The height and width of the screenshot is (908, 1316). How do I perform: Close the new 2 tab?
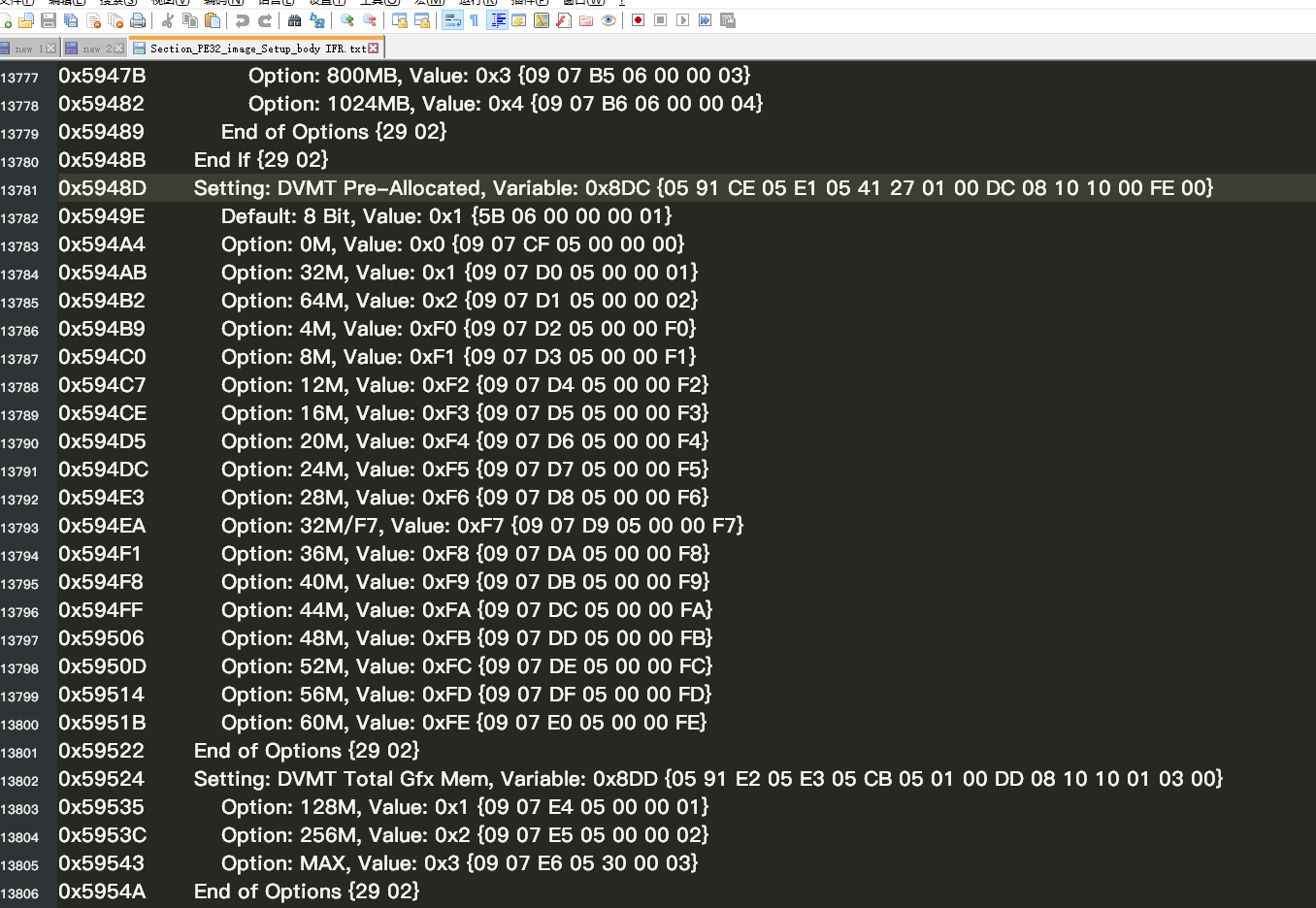(118, 46)
